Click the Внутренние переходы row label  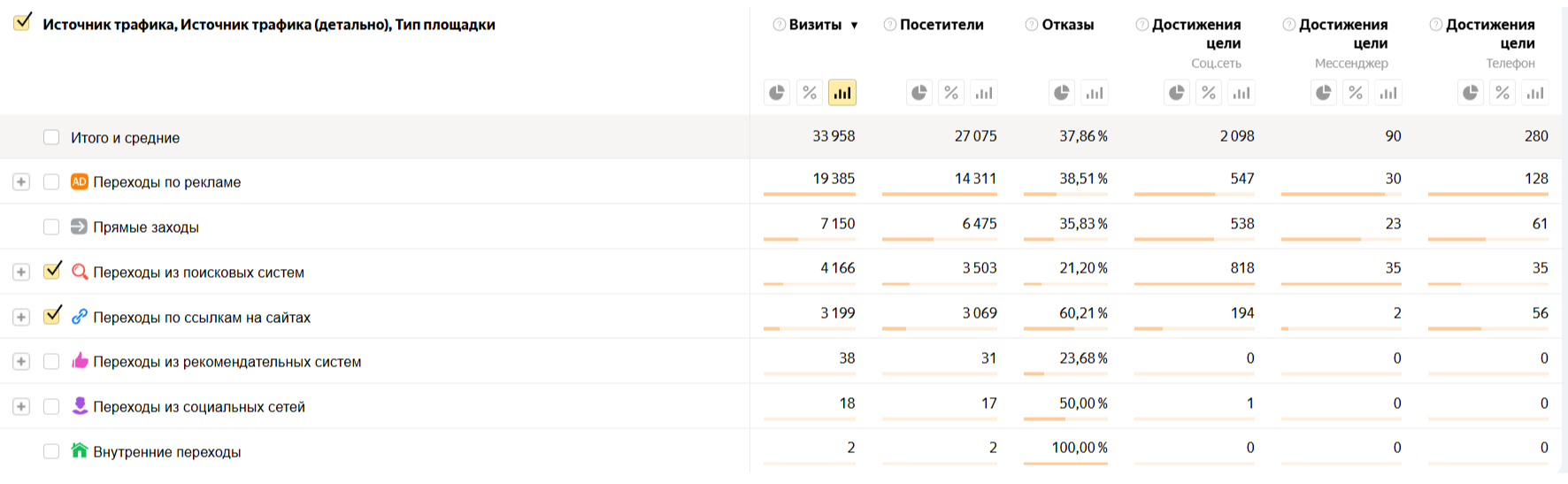[x=166, y=452]
